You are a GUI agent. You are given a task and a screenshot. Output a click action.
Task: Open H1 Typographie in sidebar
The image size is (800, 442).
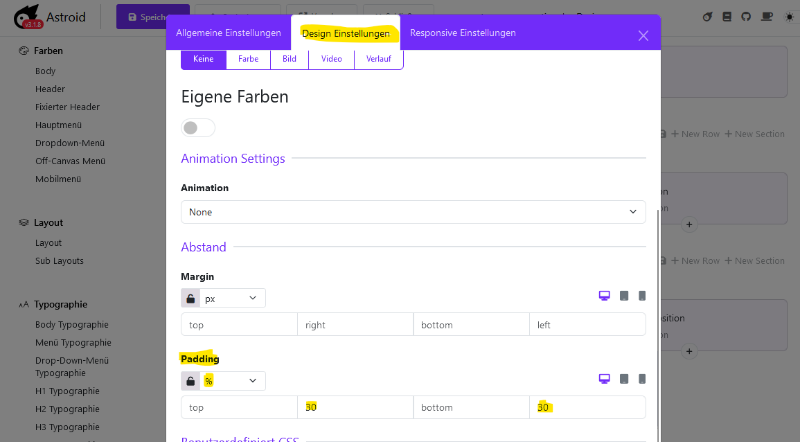67,391
